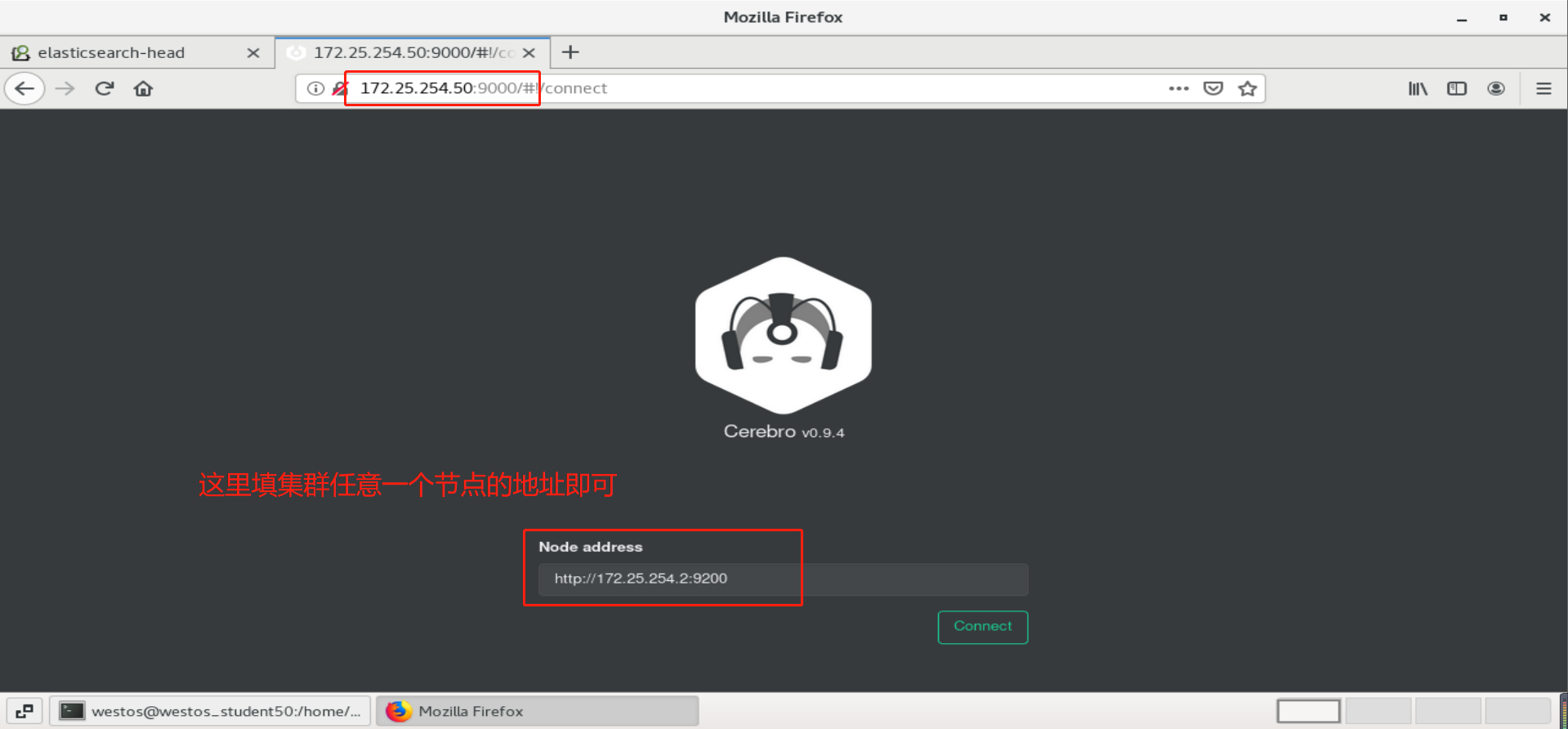
Task: Click the Node address label
Action: [590, 547]
